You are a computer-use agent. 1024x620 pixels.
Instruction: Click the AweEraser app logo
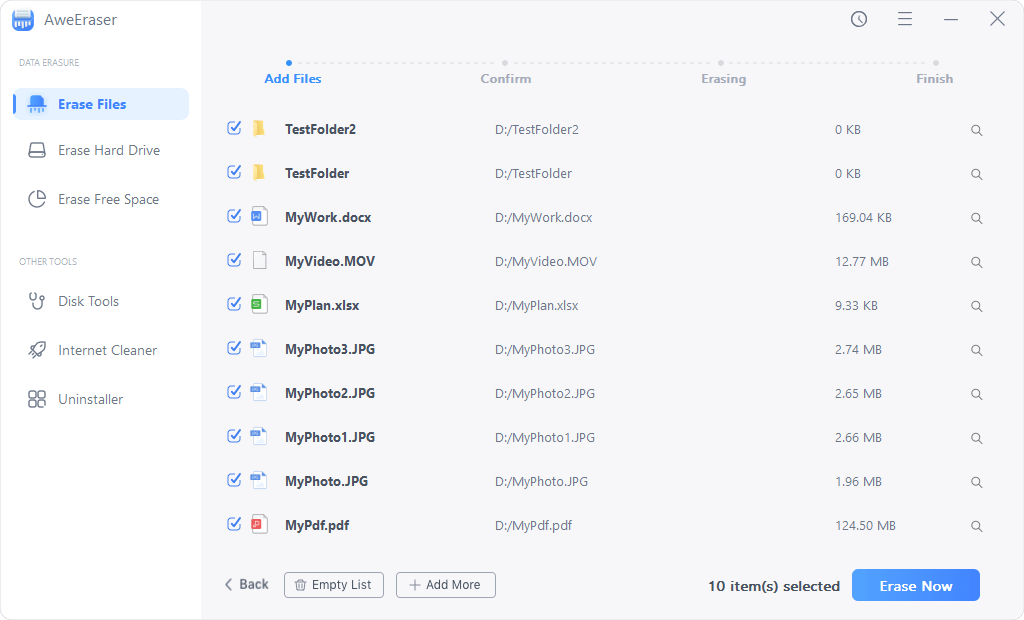(x=23, y=20)
